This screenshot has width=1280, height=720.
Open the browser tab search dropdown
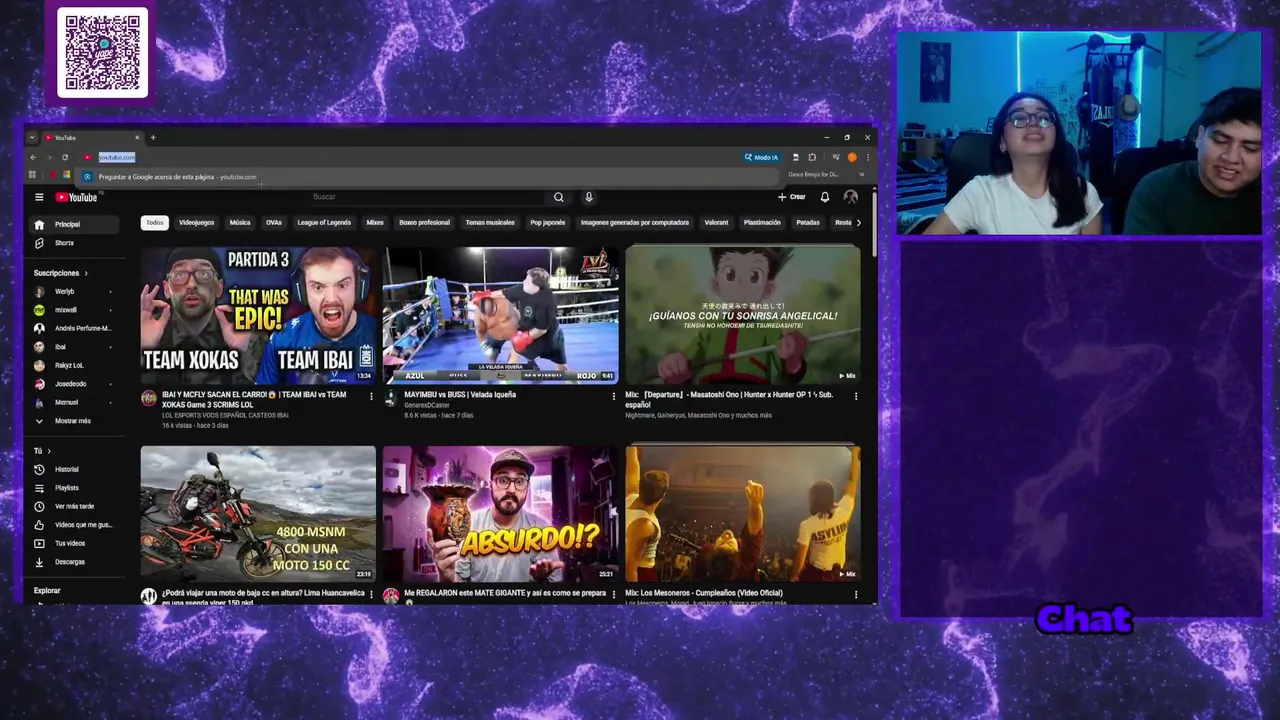pyautogui.click(x=32, y=137)
